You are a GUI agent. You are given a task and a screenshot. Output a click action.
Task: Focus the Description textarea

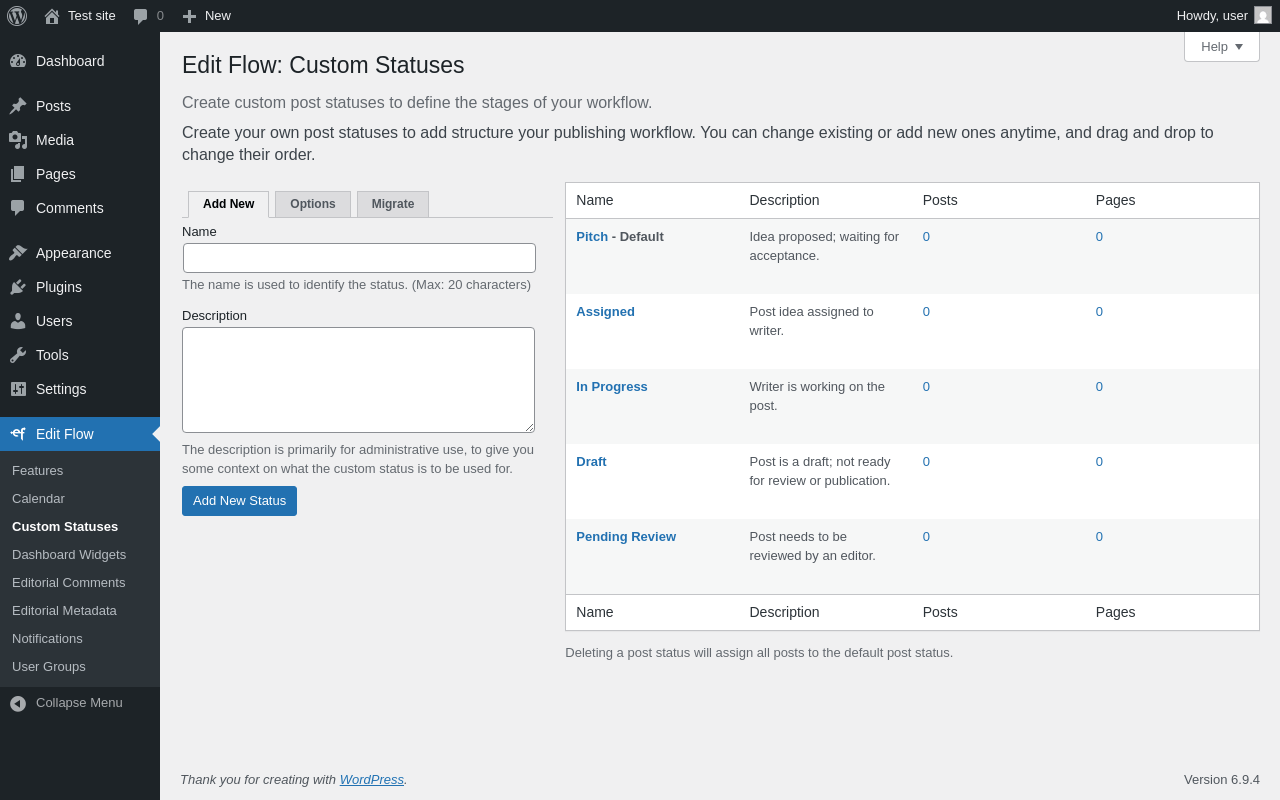click(358, 380)
